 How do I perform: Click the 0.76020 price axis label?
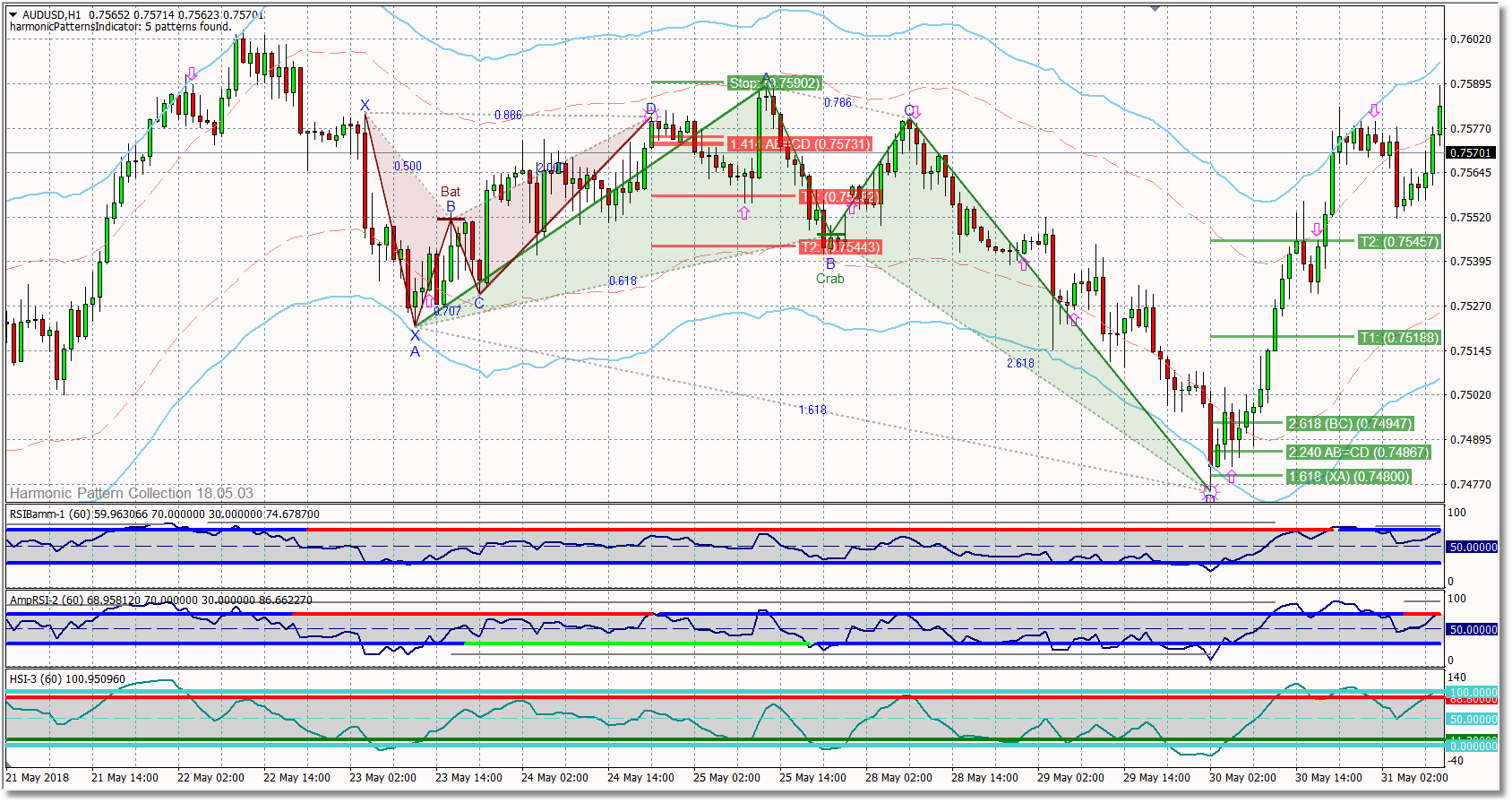1471,39
